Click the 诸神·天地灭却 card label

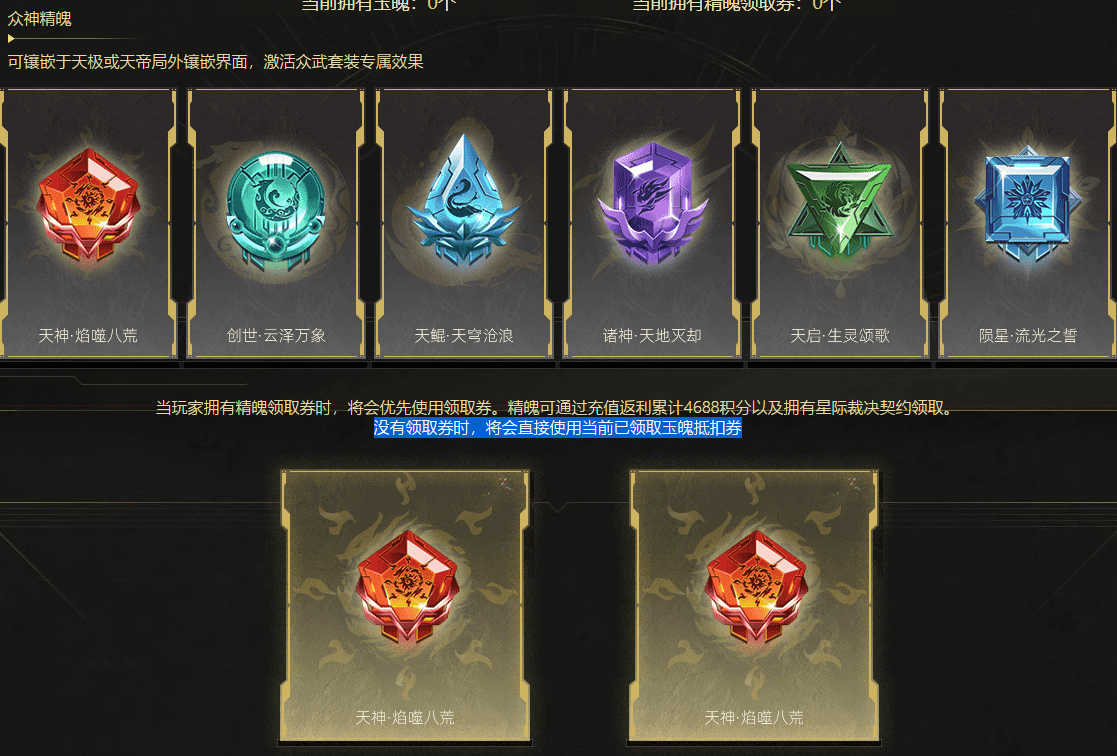tap(652, 336)
